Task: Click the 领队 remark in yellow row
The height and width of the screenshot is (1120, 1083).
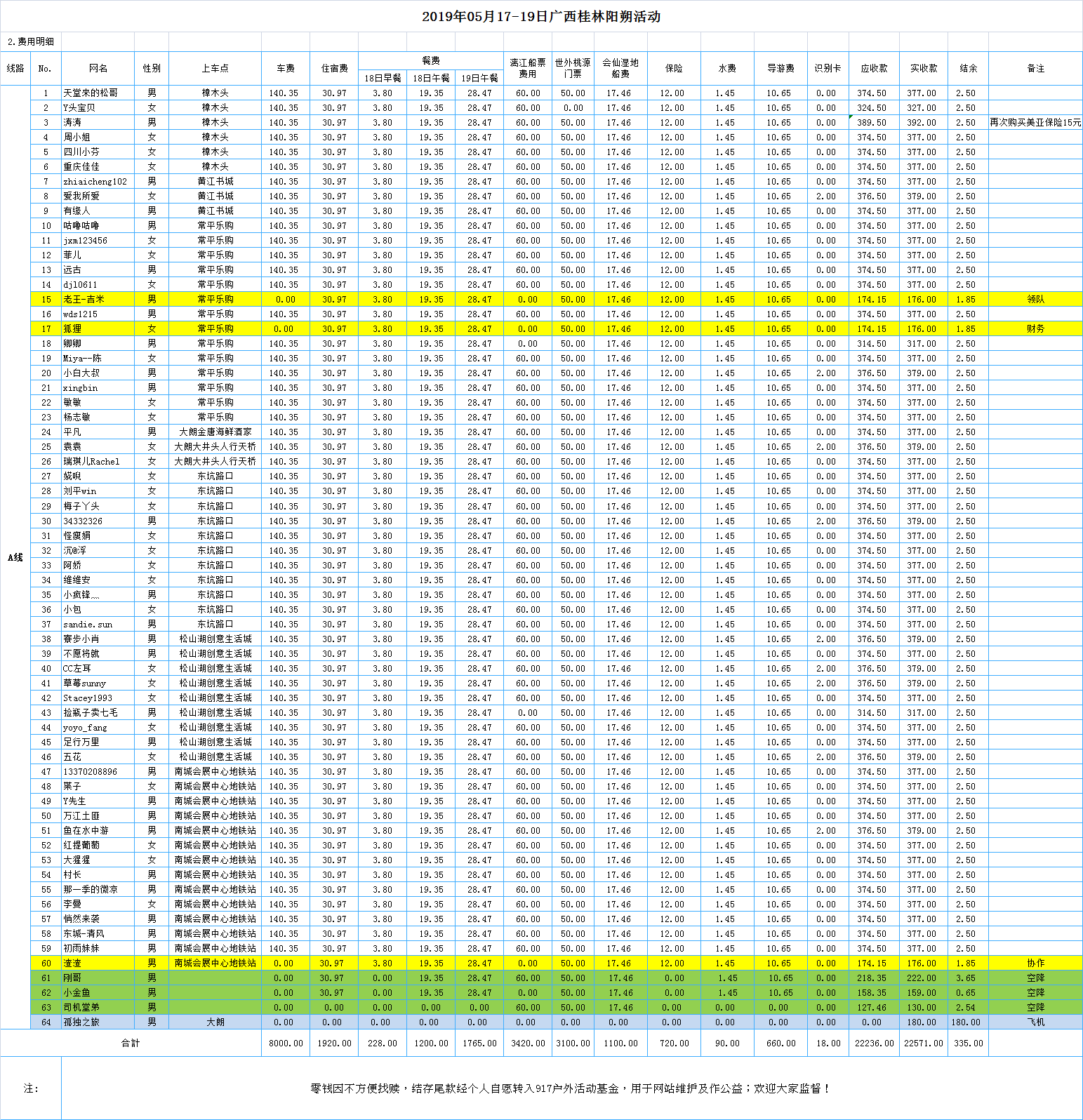Action: (1035, 299)
